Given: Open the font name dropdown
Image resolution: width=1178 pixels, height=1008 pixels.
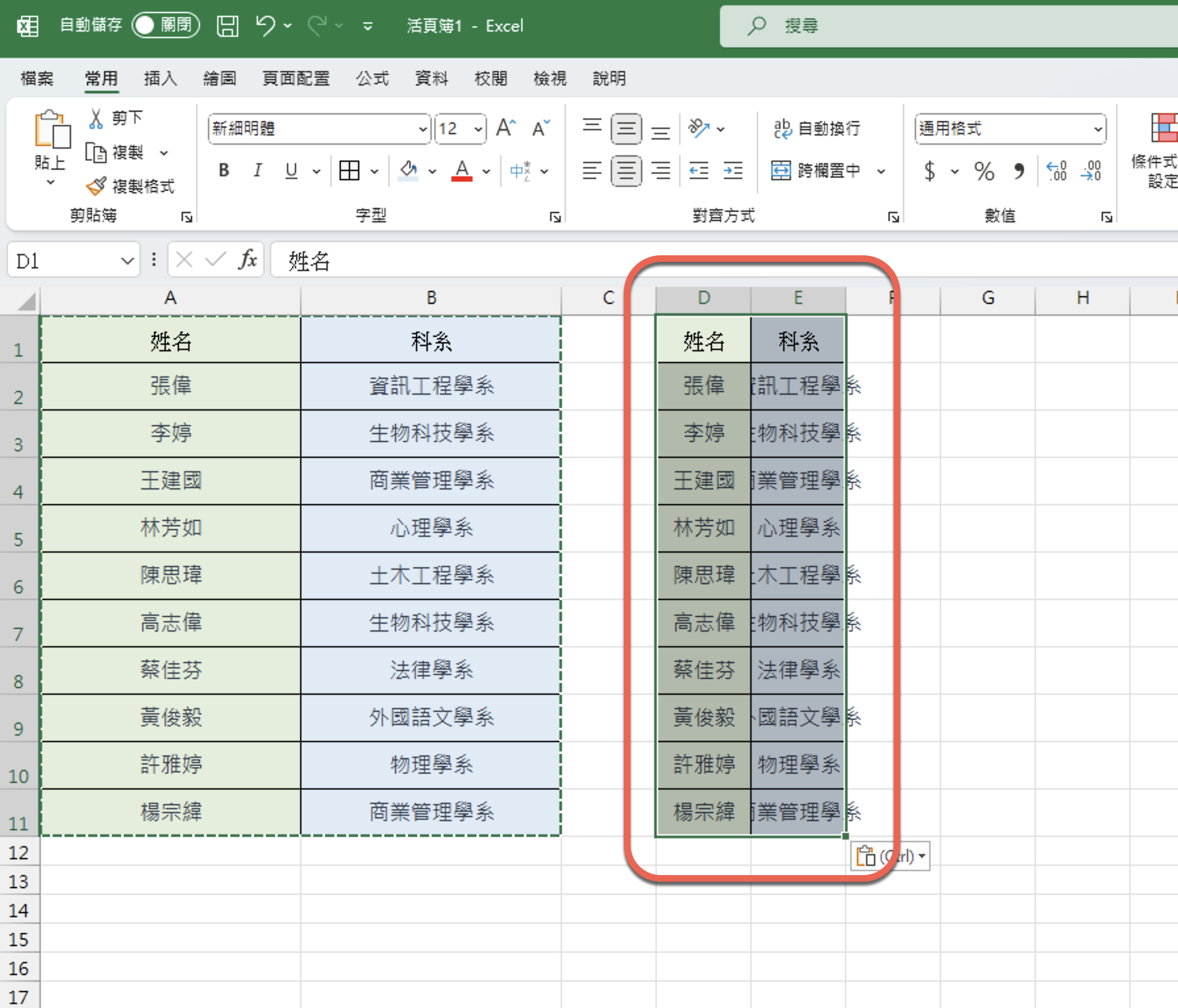Looking at the screenshot, I should [423, 129].
